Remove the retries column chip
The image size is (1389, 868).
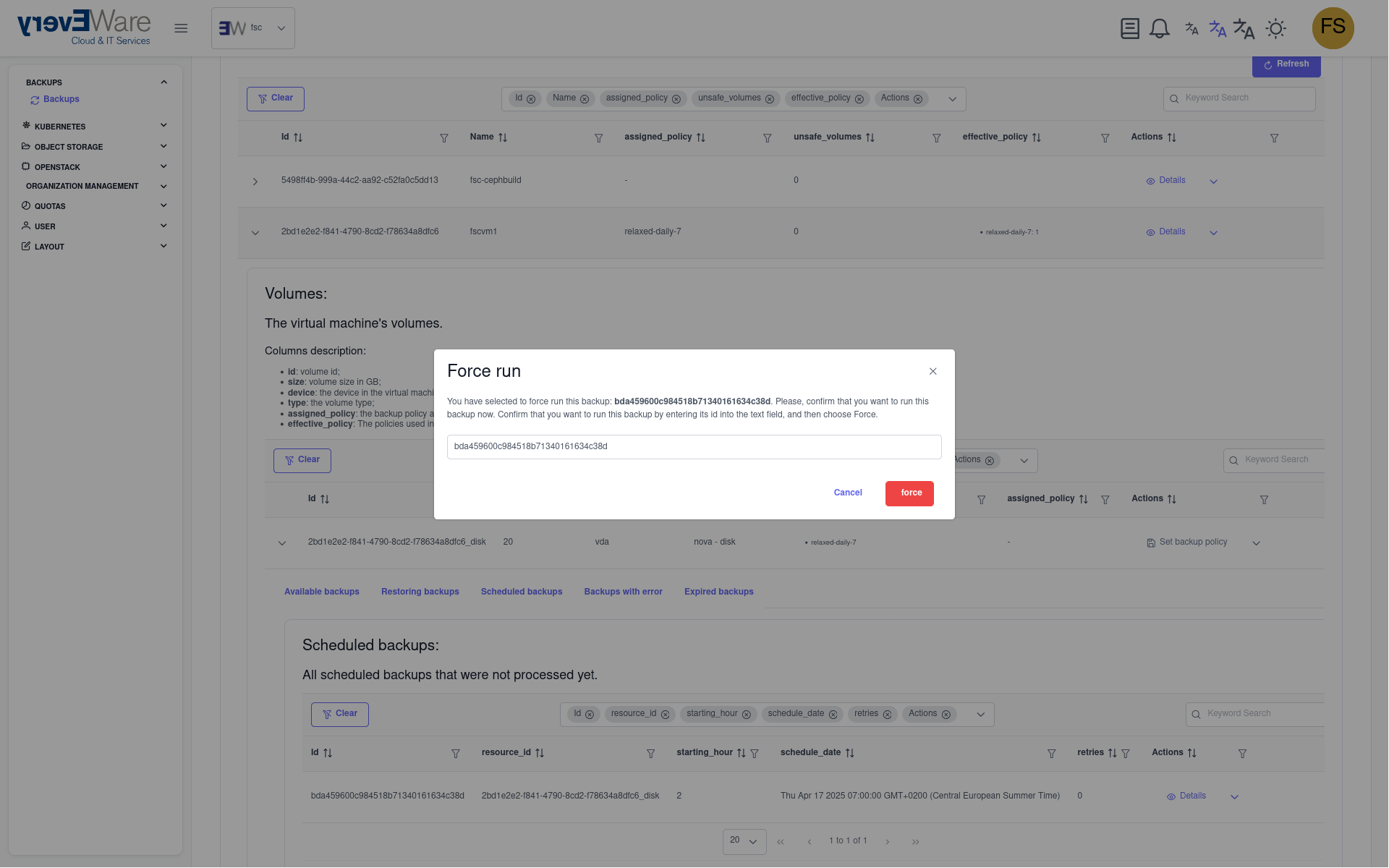(887, 715)
